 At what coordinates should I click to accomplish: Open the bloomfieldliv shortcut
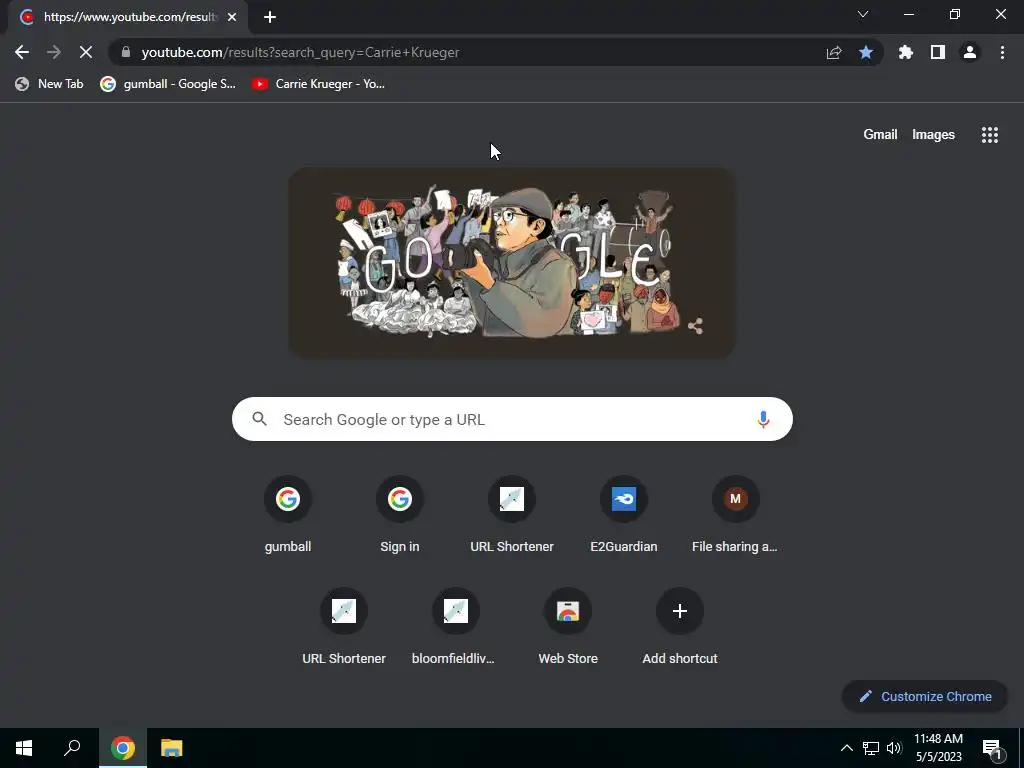456,628
